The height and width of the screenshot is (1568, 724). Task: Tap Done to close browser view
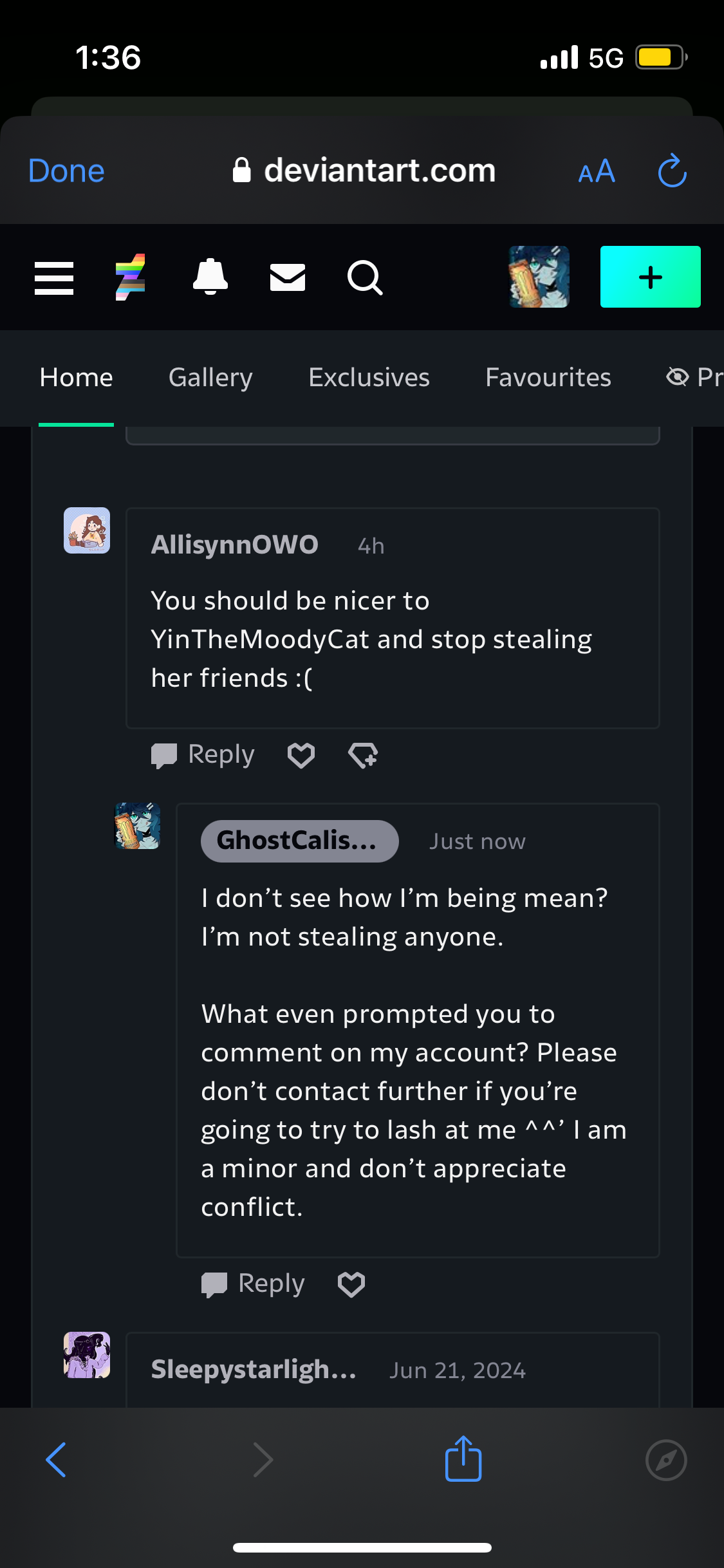click(x=66, y=171)
